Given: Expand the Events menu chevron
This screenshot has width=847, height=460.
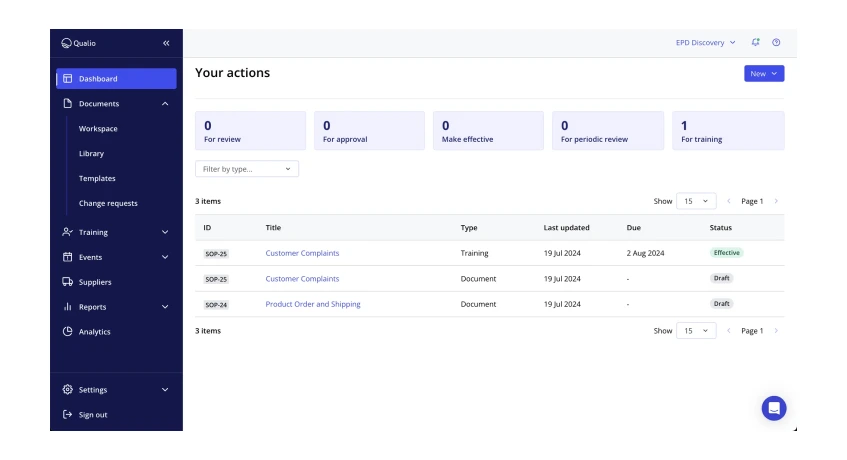Looking at the screenshot, I should pyautogui.click(x=165, y=257).
